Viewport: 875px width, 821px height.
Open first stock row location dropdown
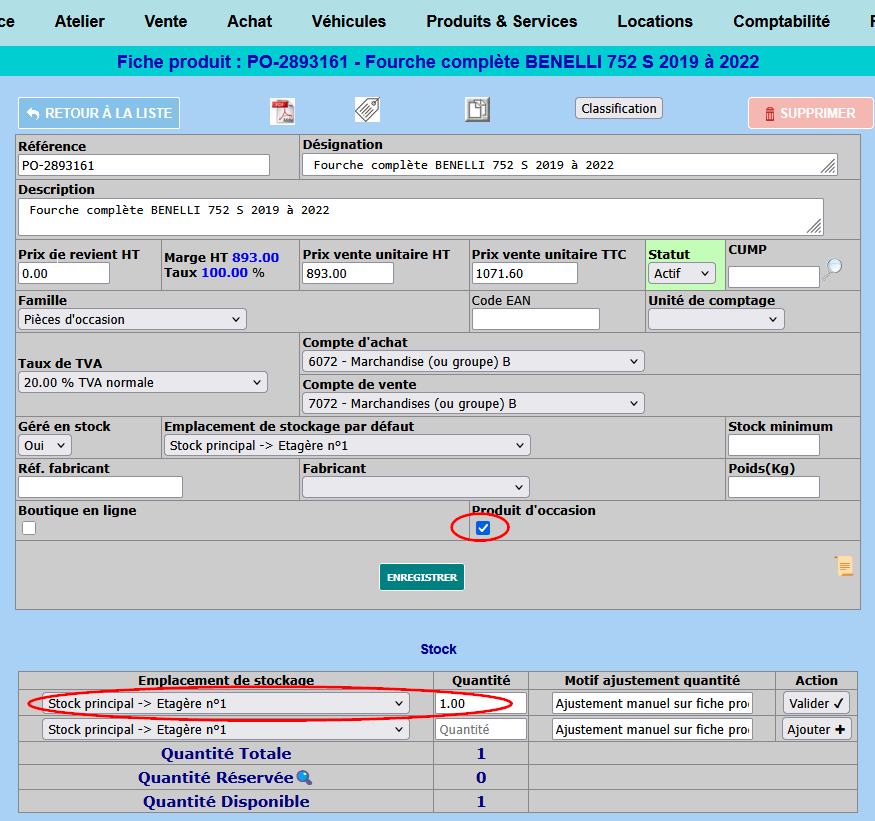coord(226,703)
